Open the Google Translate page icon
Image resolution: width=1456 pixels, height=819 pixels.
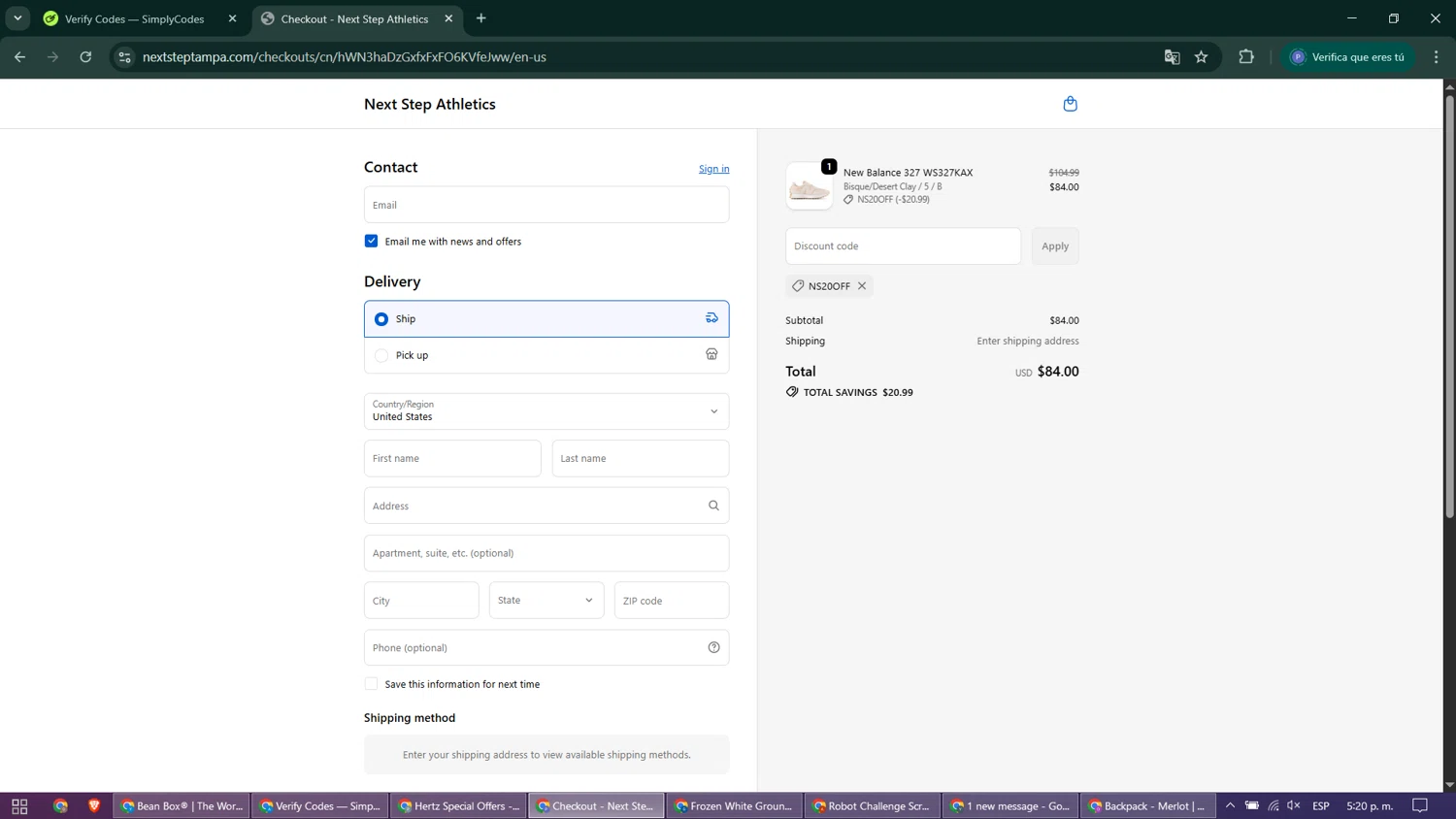coord(1172,57)
